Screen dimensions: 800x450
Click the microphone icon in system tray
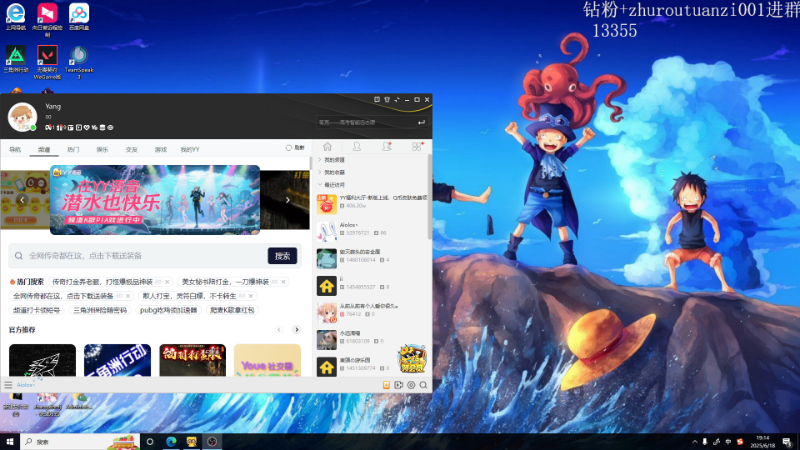(705, 442)
